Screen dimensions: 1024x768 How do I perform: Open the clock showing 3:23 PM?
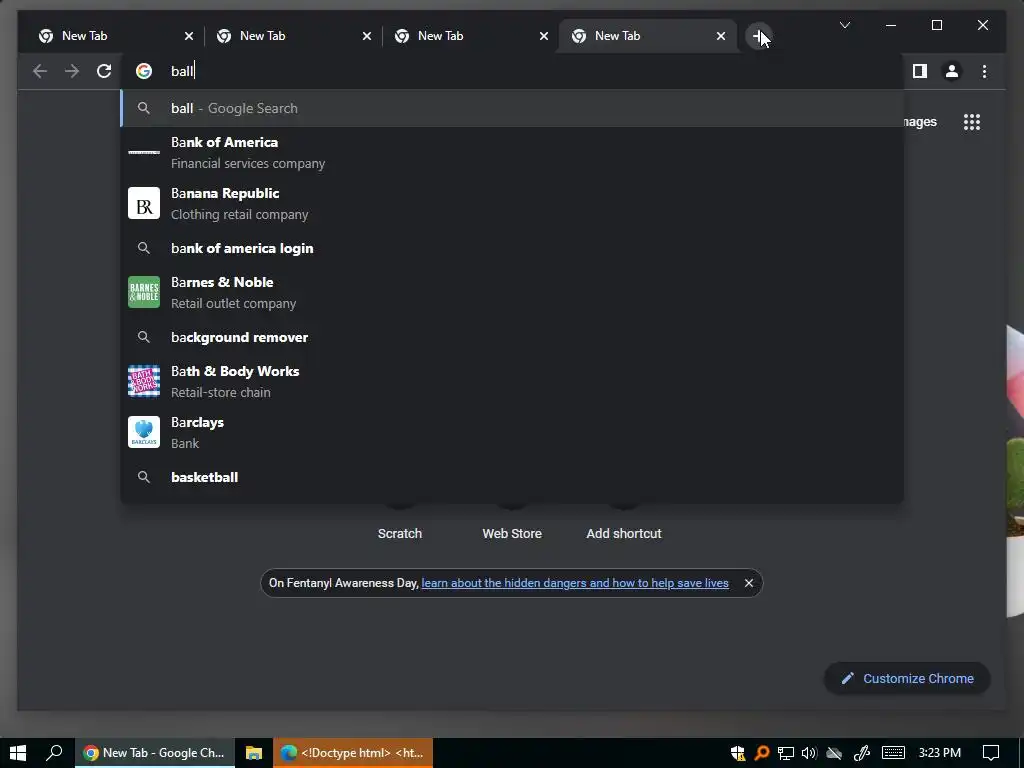940,753
